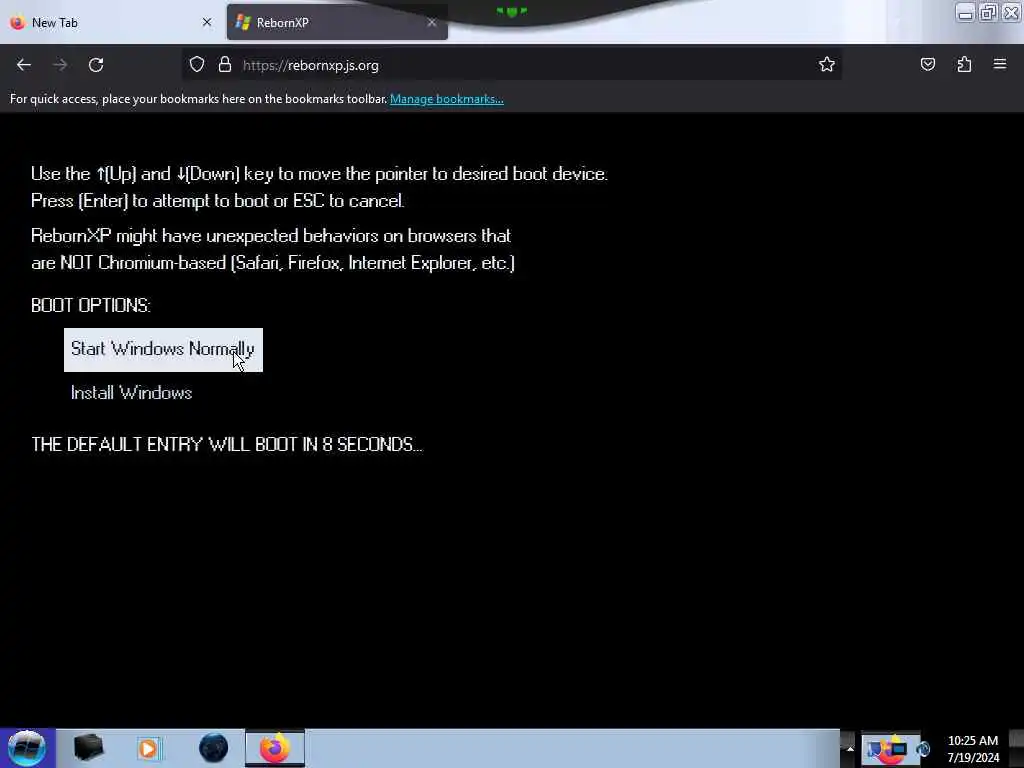Minimize the Firefox window
Image resolution: width=1024 pixels, height=768 pixels.
(965, 12)
